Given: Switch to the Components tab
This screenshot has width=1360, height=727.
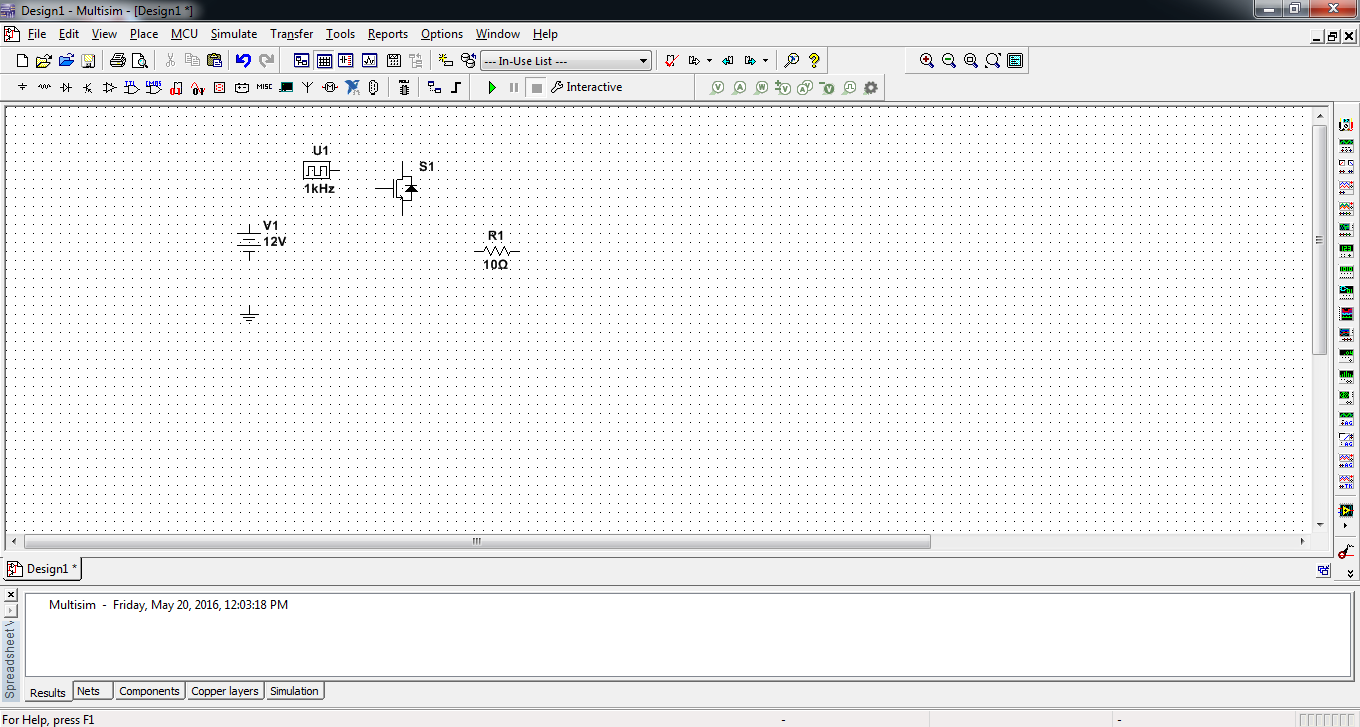Looking at the screenshot, I should [149, 691].
